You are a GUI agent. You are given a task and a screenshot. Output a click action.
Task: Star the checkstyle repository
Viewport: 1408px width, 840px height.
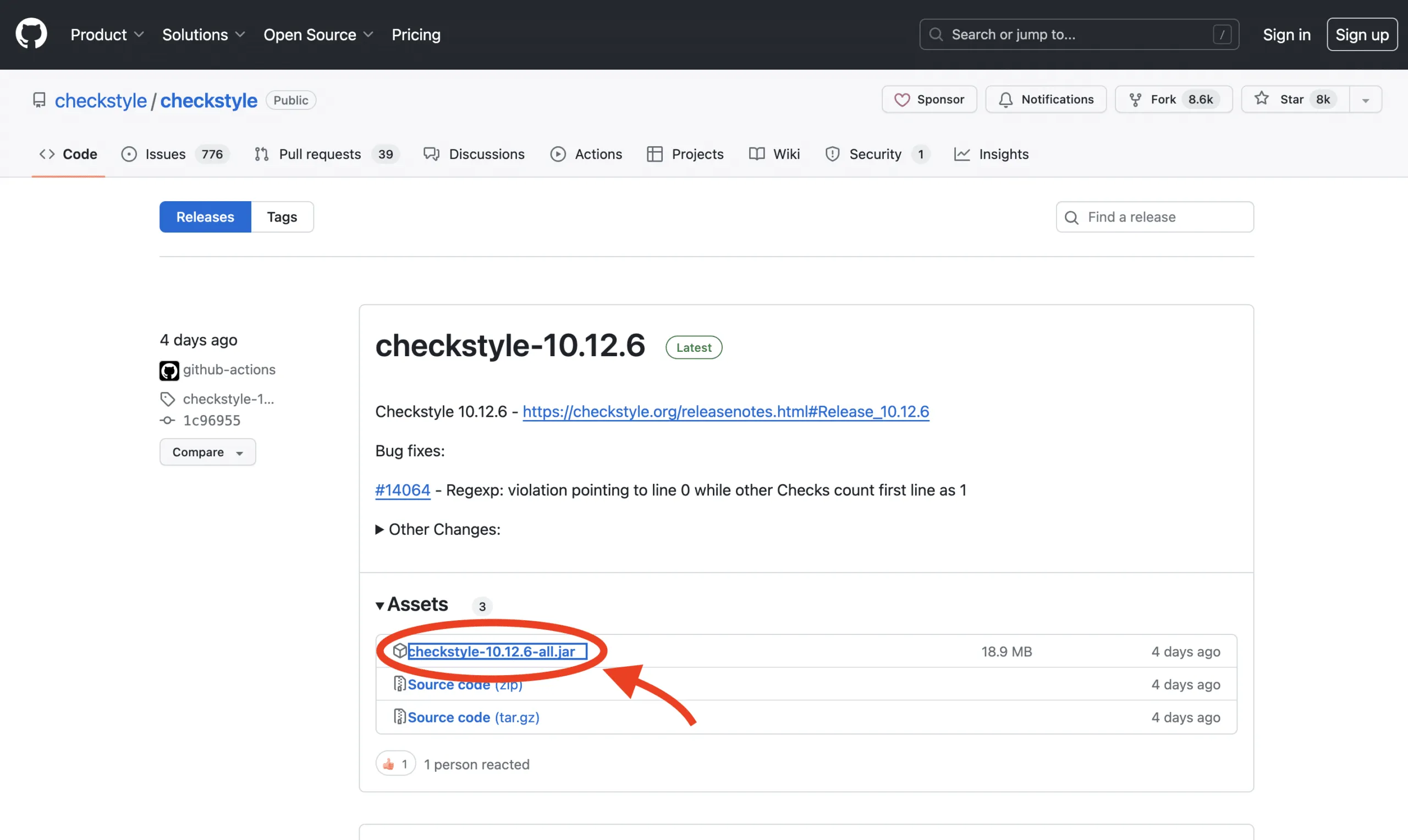click(1295, 100)
